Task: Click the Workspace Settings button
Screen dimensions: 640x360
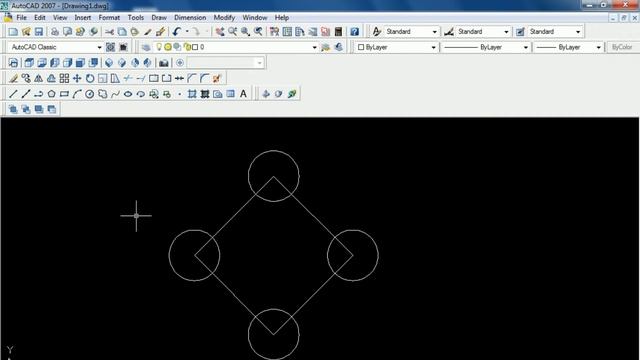Action: point(110,47)
